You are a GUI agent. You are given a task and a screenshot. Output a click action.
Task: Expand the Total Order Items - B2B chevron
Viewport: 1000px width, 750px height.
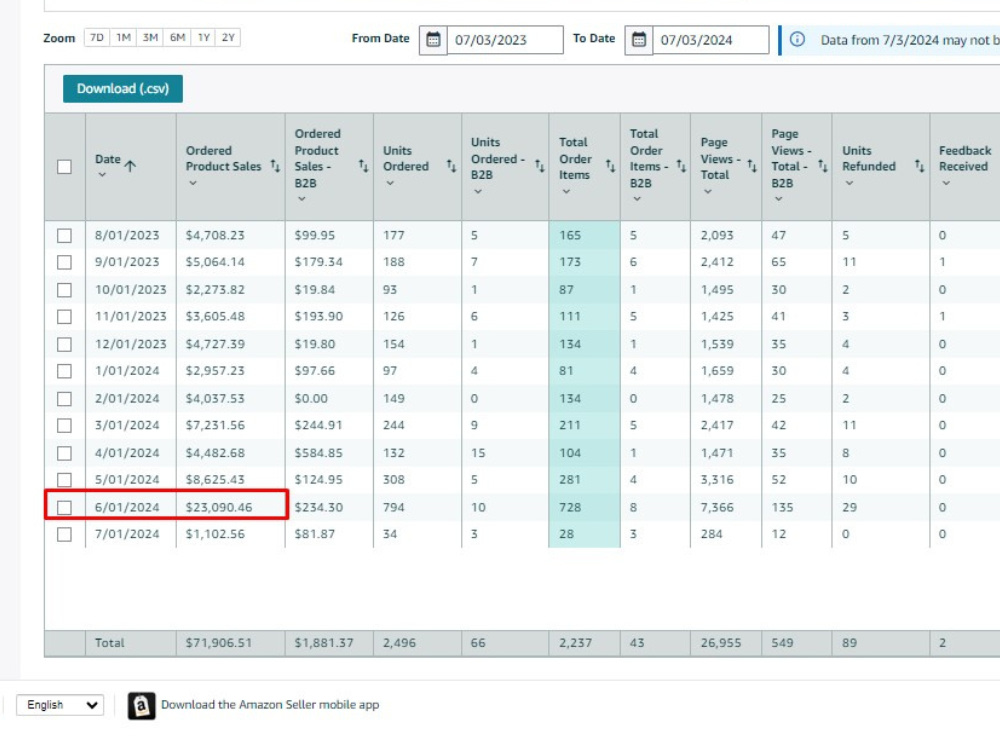[x=636, y=199]
